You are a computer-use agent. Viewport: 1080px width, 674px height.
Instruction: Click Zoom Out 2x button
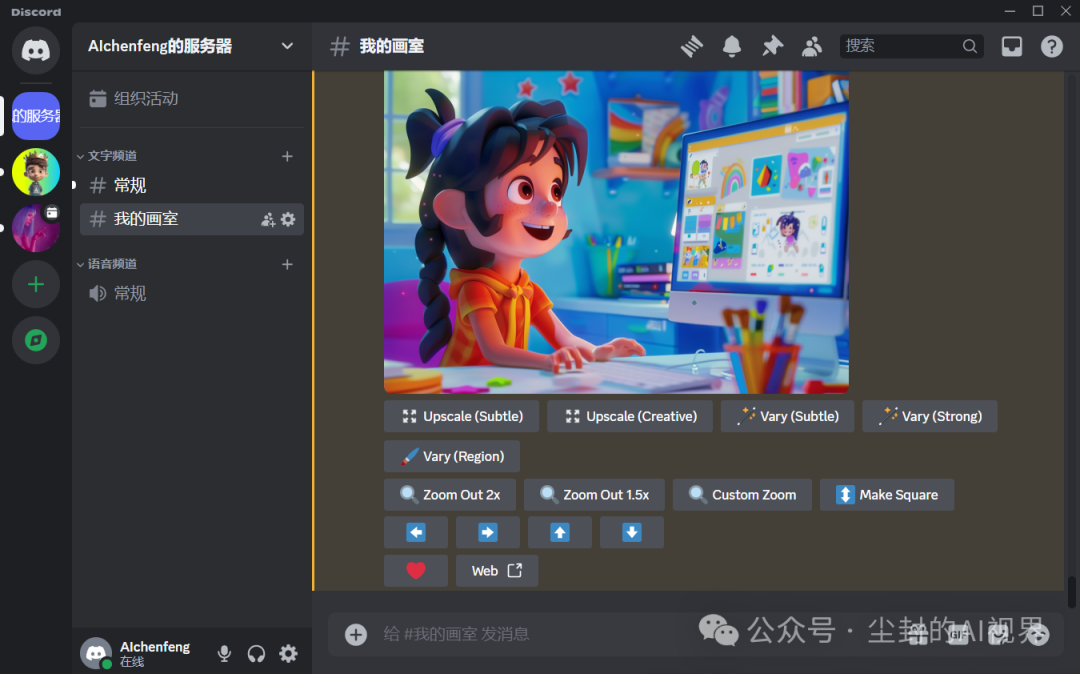tap(450, 495)
